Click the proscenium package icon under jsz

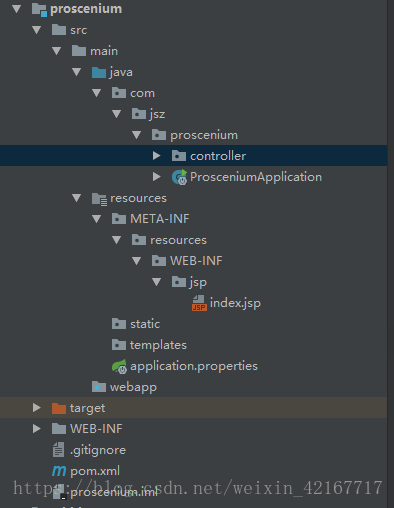(159, 135)
